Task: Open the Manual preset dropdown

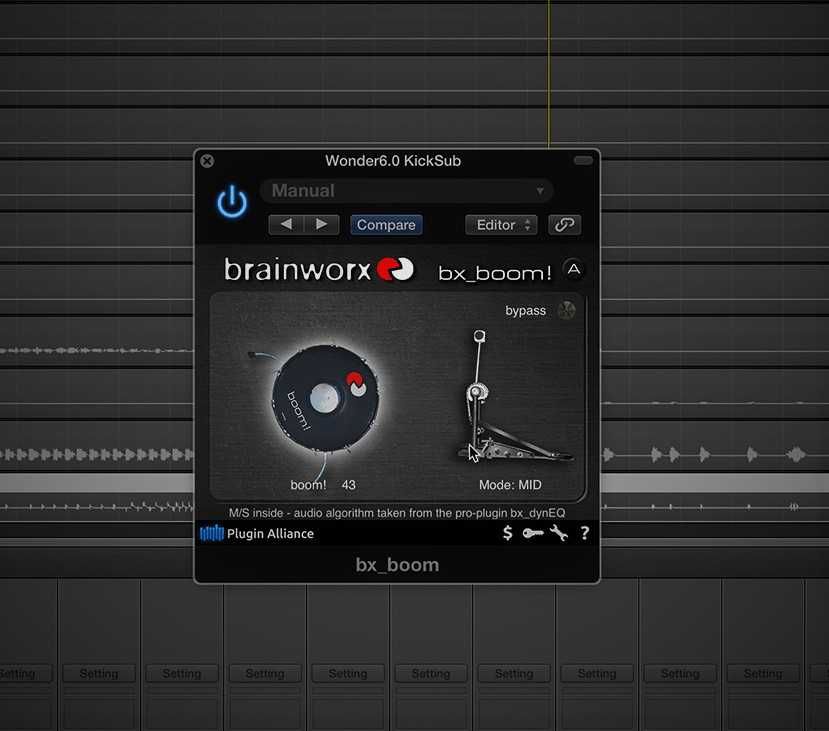Action: 407,191
